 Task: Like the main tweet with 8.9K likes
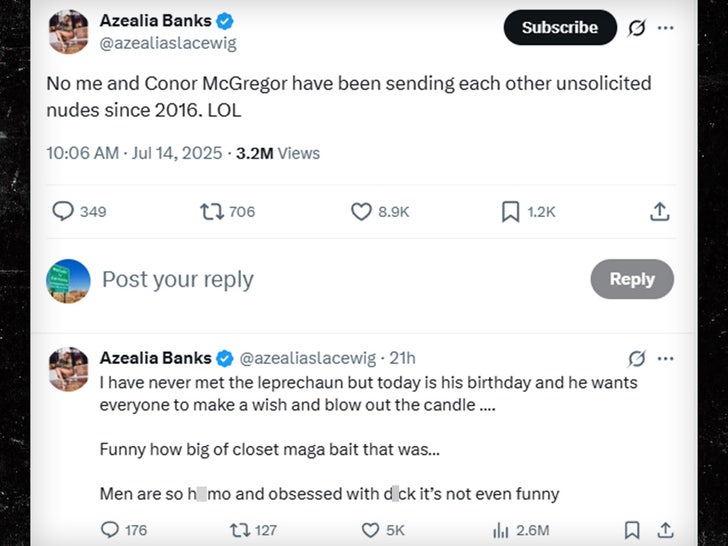pyautogui.click(x=362, y=211)
